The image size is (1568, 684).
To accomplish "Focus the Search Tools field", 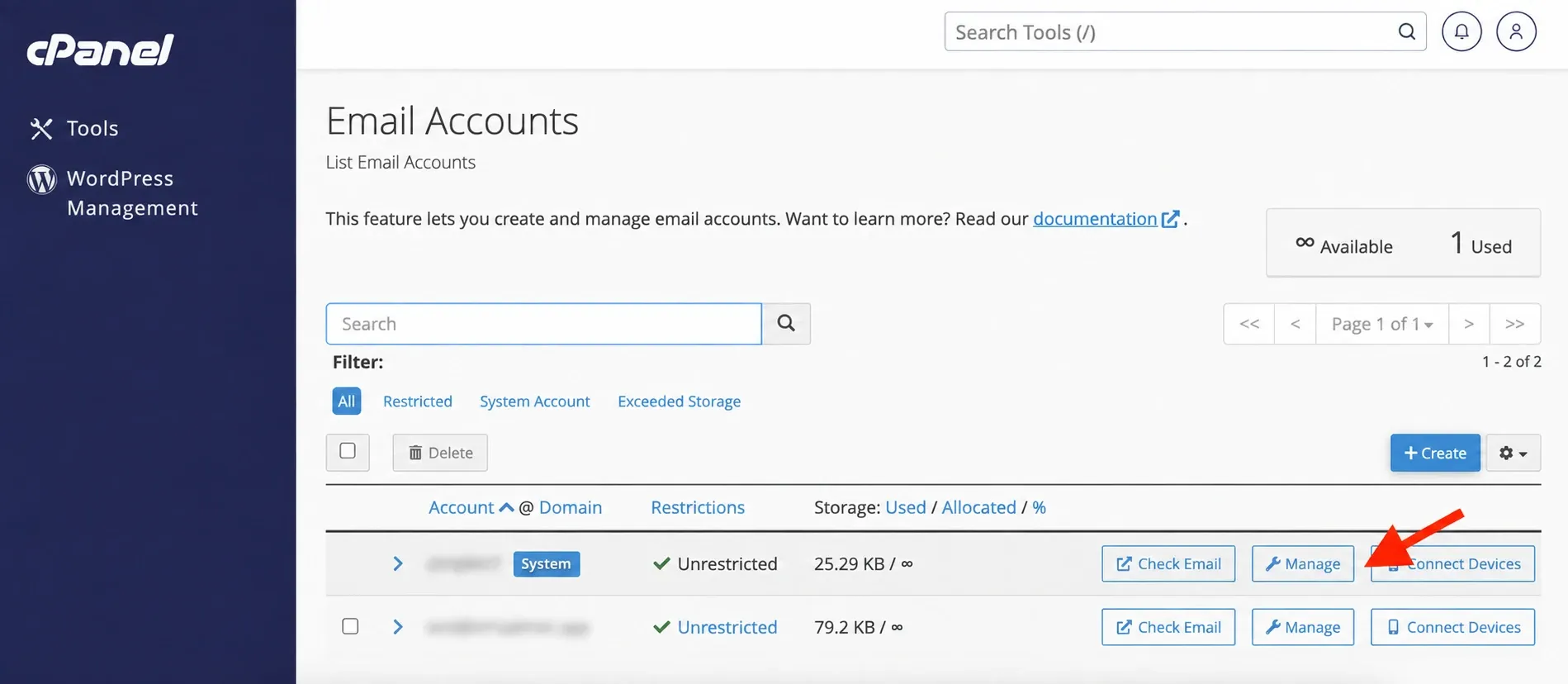I will coord(1185,31).
